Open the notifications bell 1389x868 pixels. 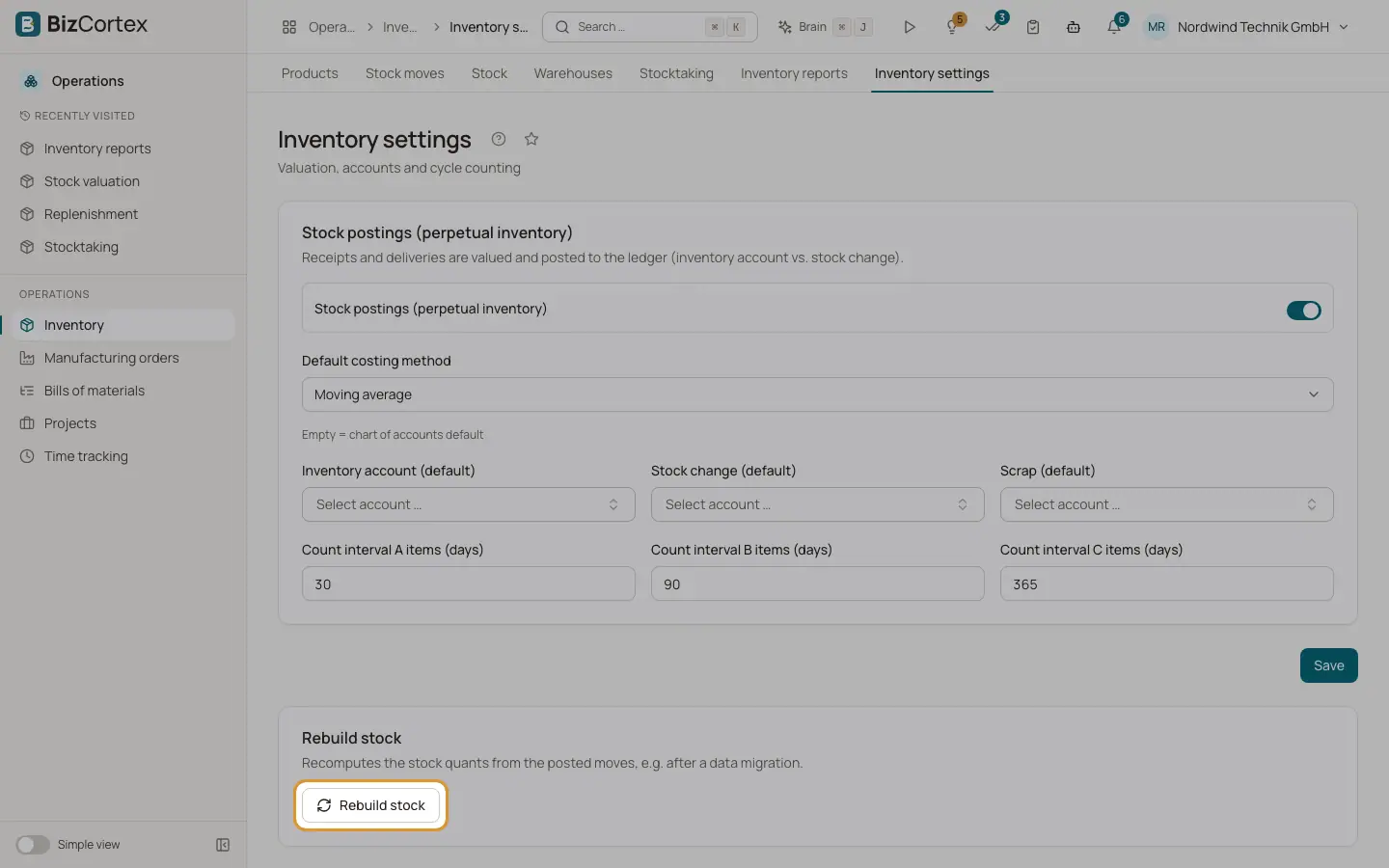1114,27
